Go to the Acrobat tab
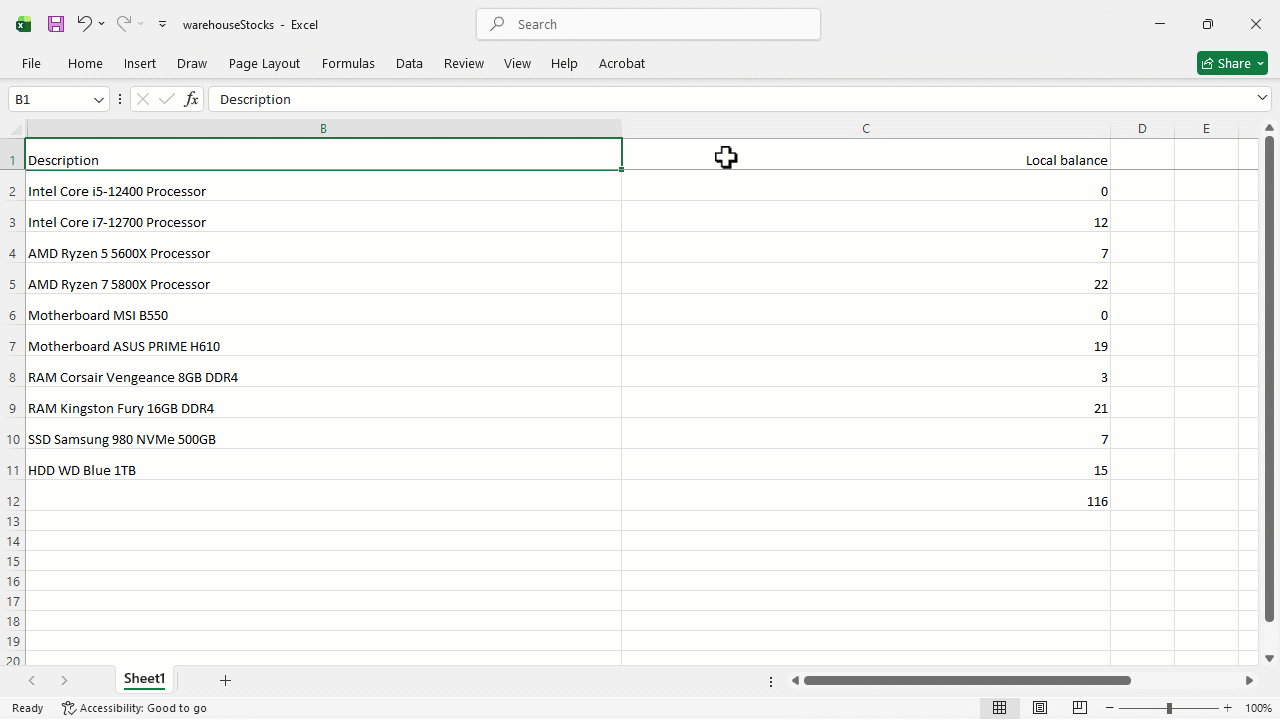The height and width of the screenshot is (720, 1280). coord(622,63)
